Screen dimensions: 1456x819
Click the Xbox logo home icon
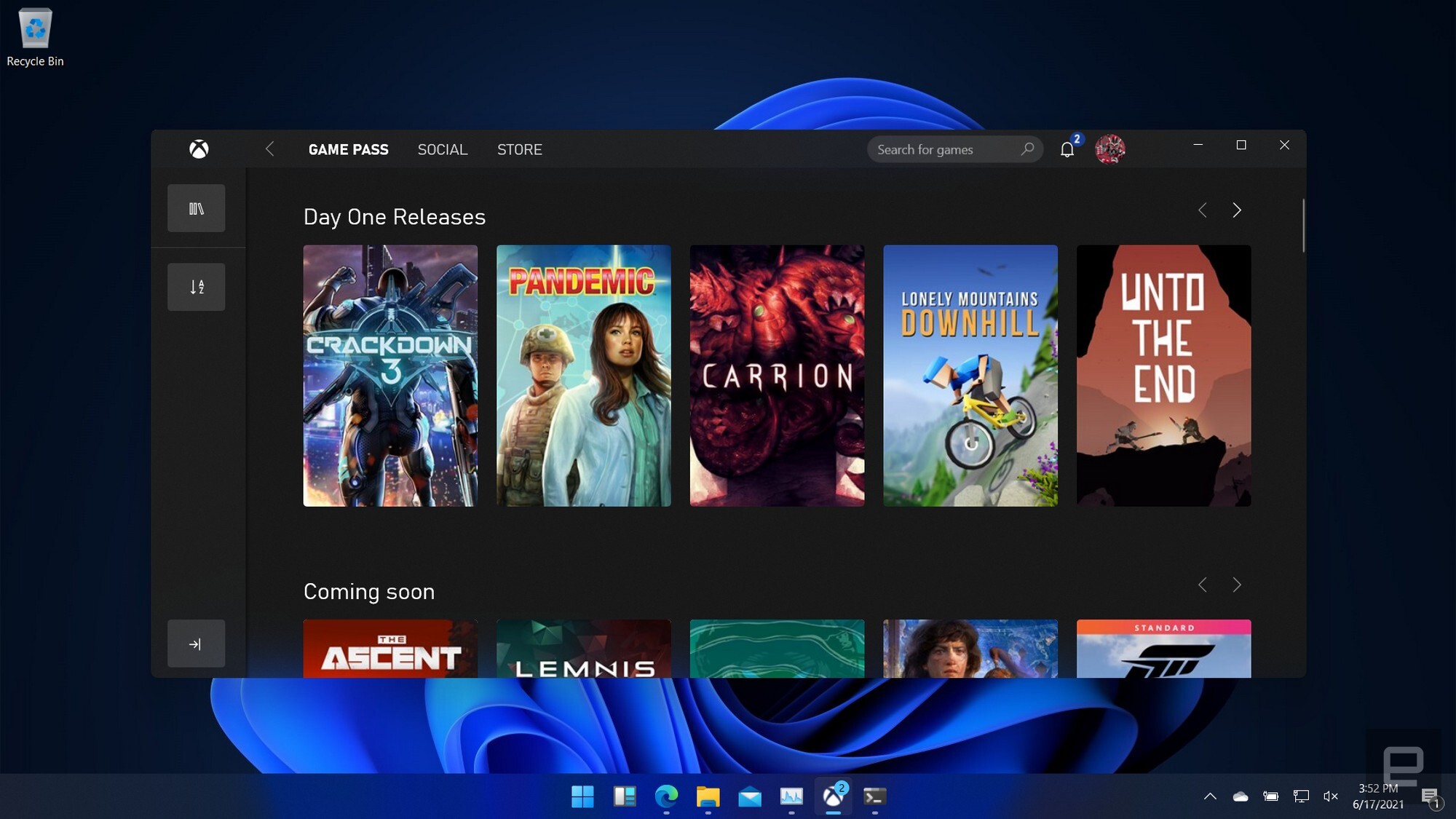[x=199, y=149]
